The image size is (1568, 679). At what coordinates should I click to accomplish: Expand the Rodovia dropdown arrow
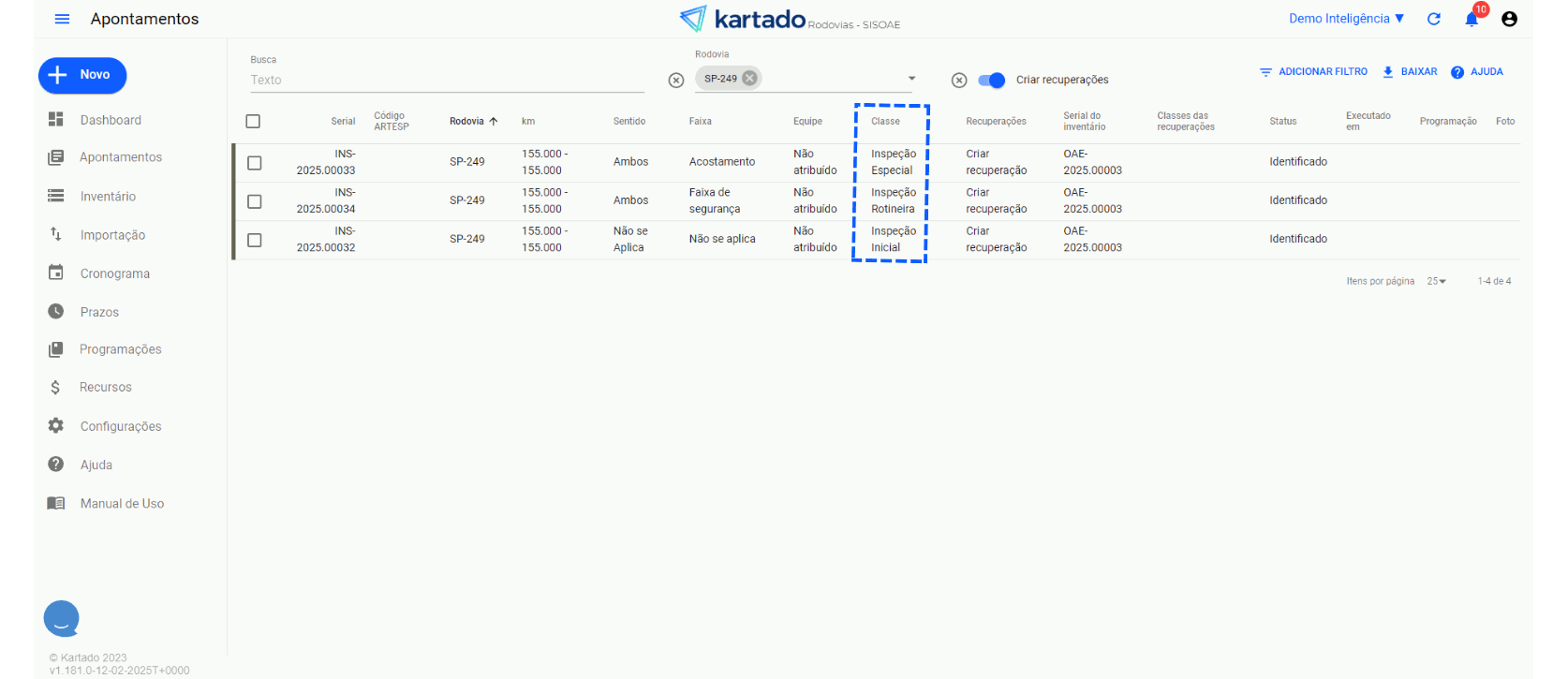point(911,79)
